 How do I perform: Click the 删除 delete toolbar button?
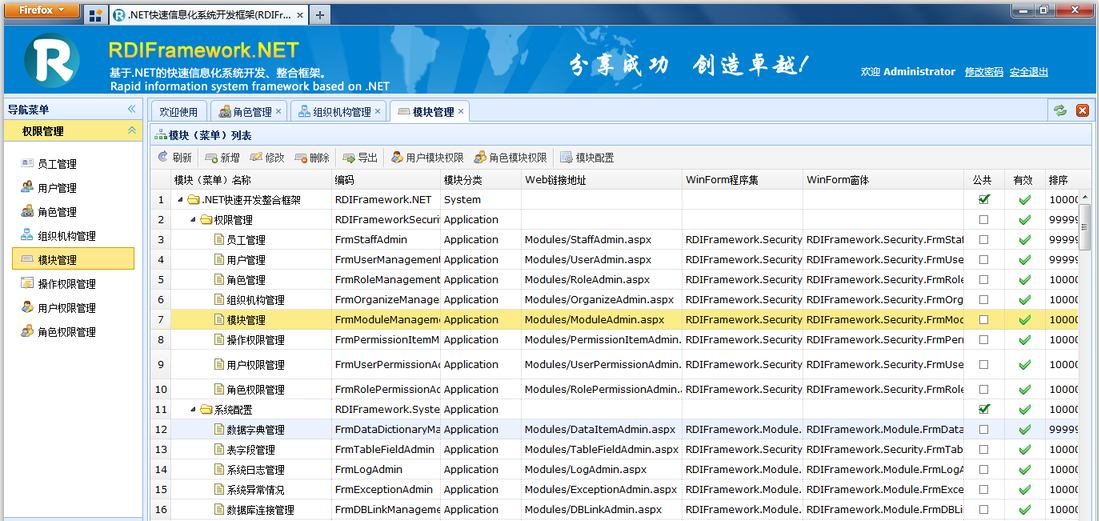pyautogui.click(x=312, y=158)
